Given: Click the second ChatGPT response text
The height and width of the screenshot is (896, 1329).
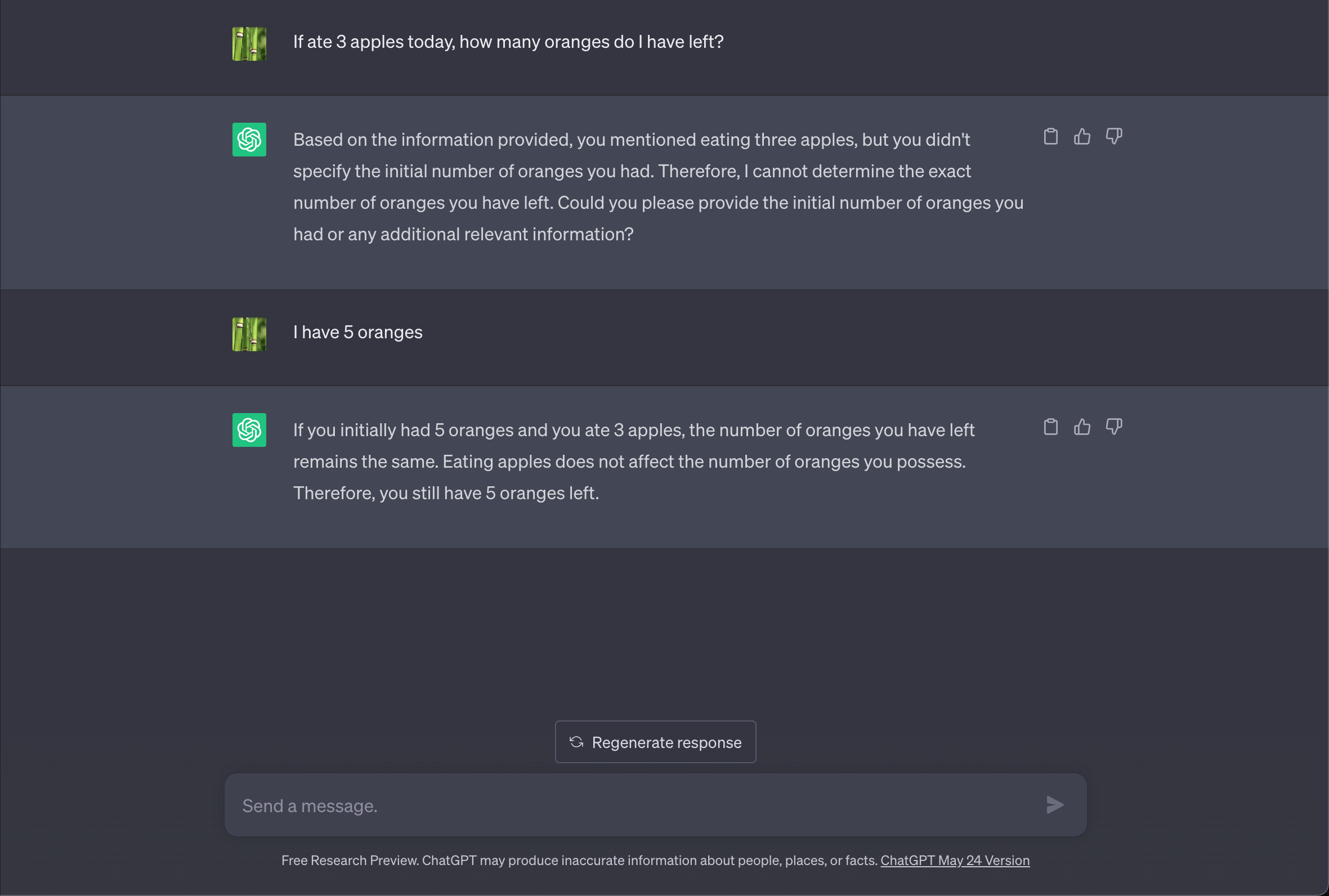Looking at the screenshot, I should [634, 461].
